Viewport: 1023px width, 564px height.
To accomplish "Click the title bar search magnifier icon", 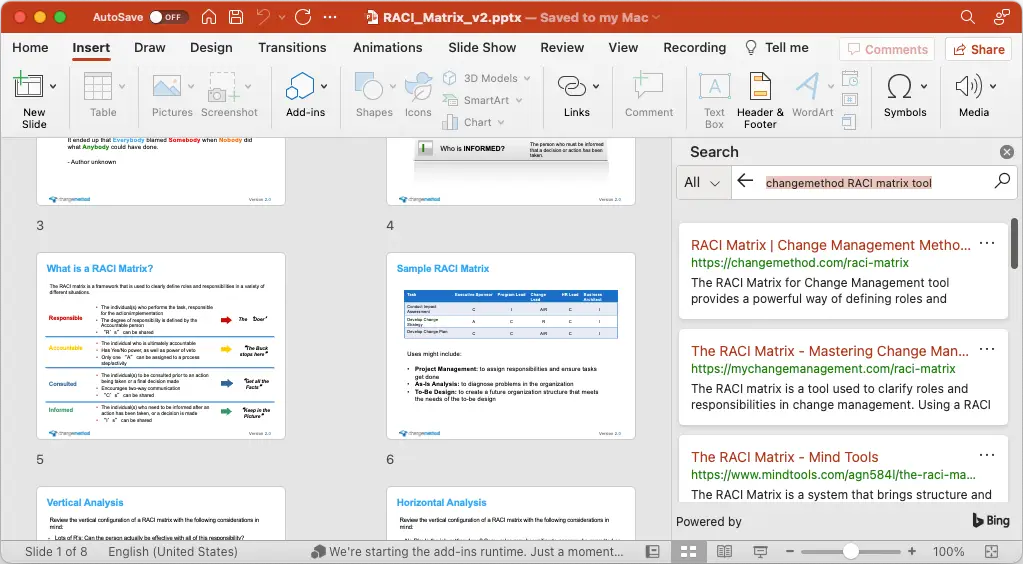I will click(968, 17).
